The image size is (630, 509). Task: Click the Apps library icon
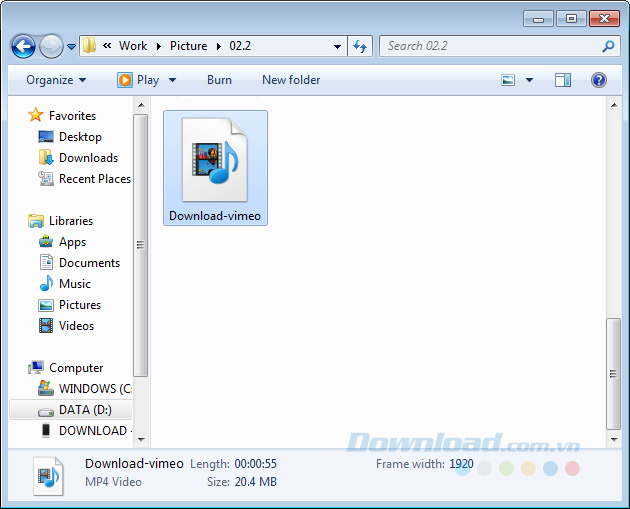46,241
